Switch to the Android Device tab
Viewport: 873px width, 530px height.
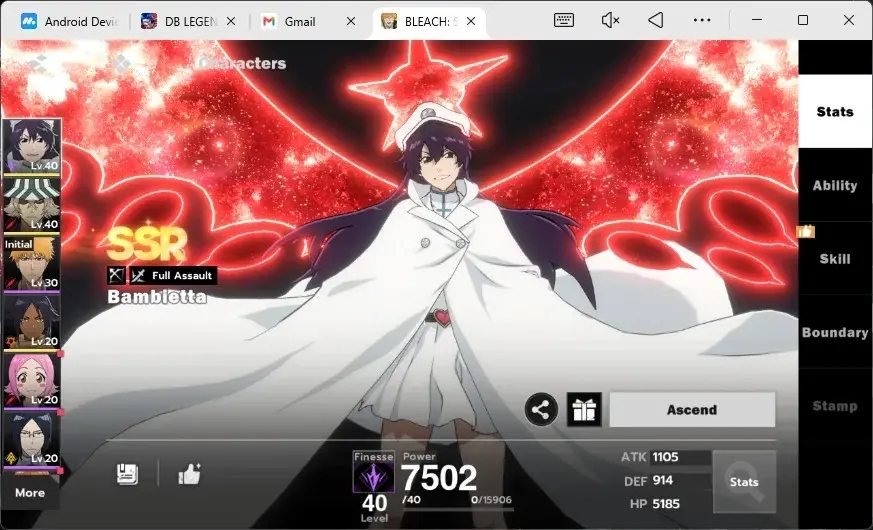[69, 21]
